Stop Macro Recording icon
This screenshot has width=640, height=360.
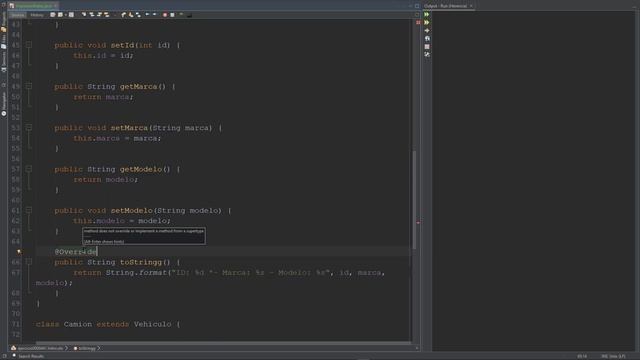point(172,15)
